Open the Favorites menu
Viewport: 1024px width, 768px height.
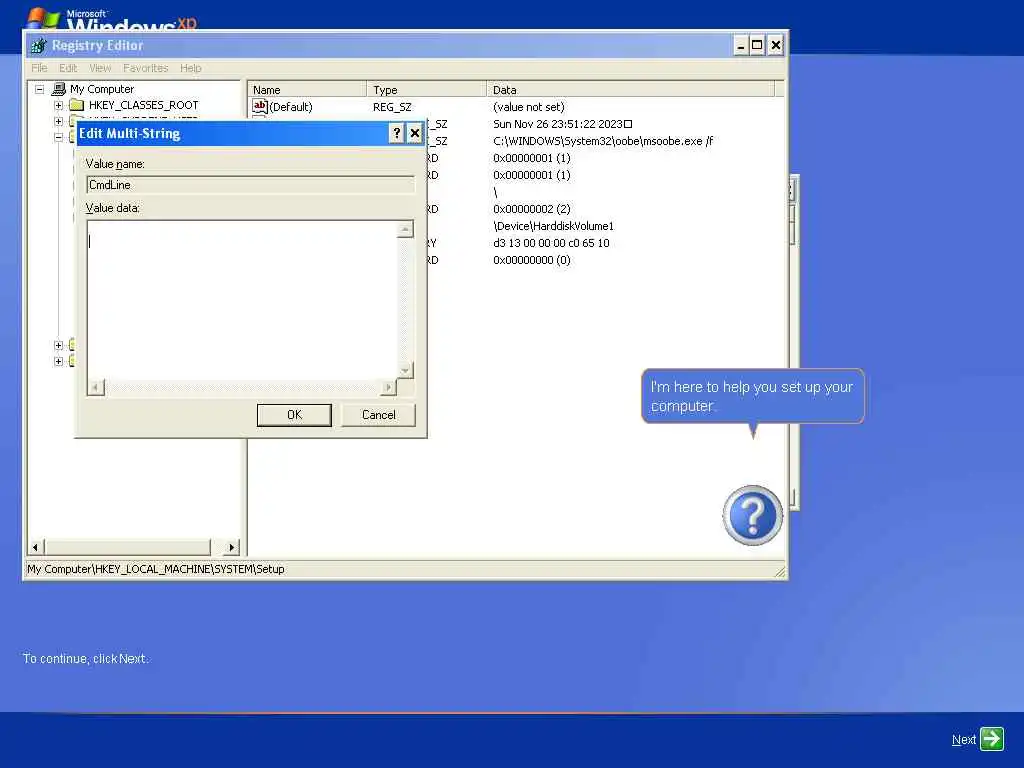pyautogui.click(x=146, y=68)
